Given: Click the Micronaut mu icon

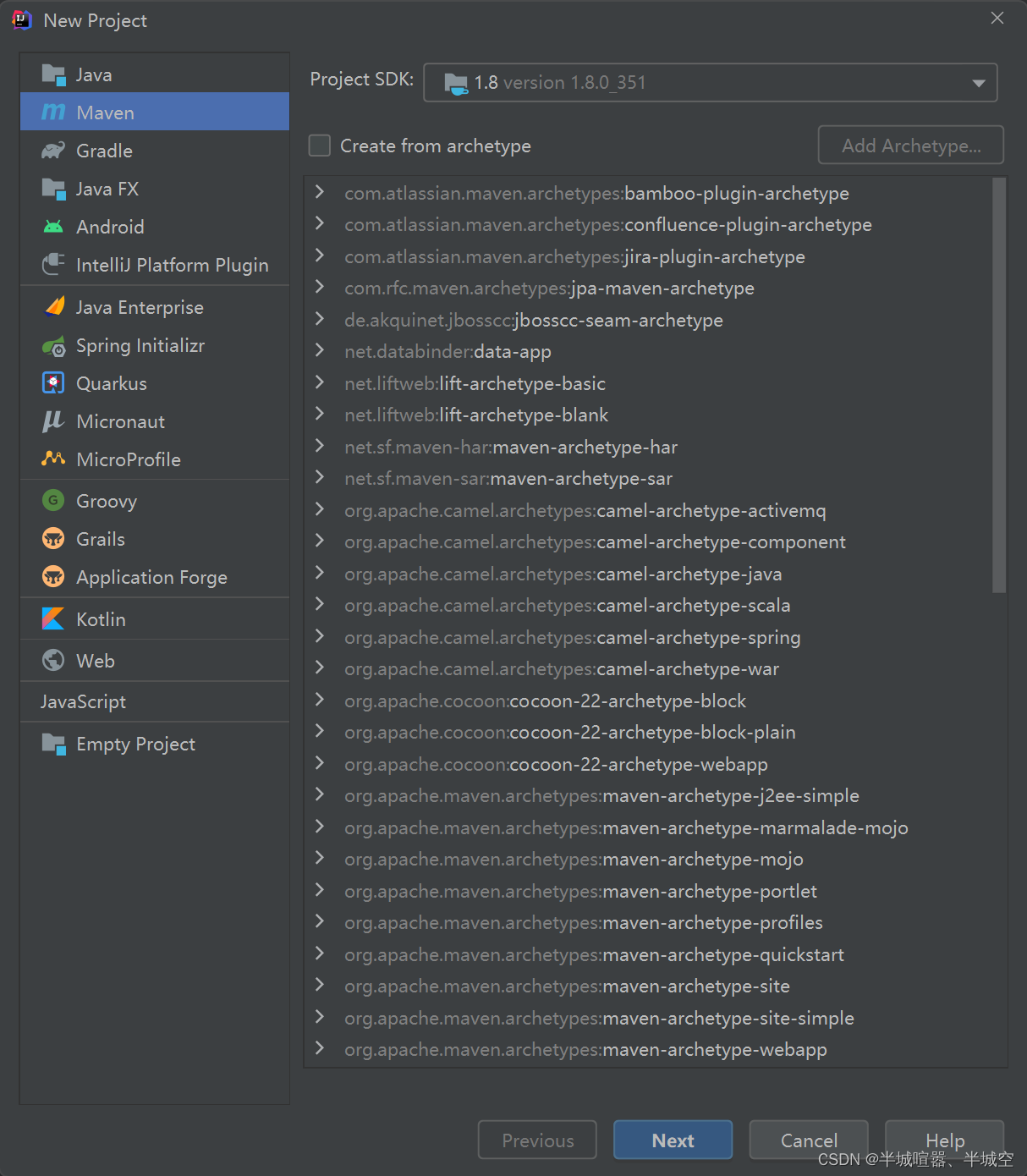Looking at the screenshot, I should click(x=53, y=421).
